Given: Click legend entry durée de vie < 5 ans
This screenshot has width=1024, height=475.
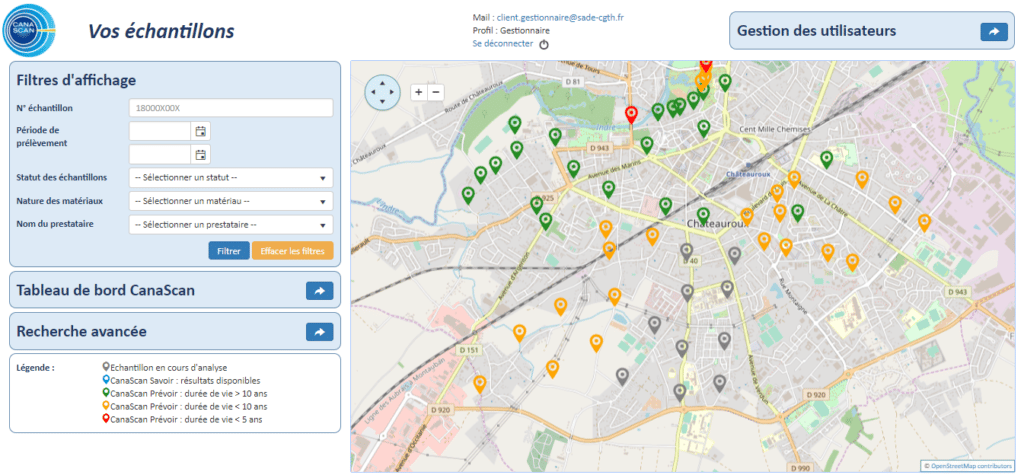Looking at the screenshot, I should pyautogui.click(x=185, y=419).
